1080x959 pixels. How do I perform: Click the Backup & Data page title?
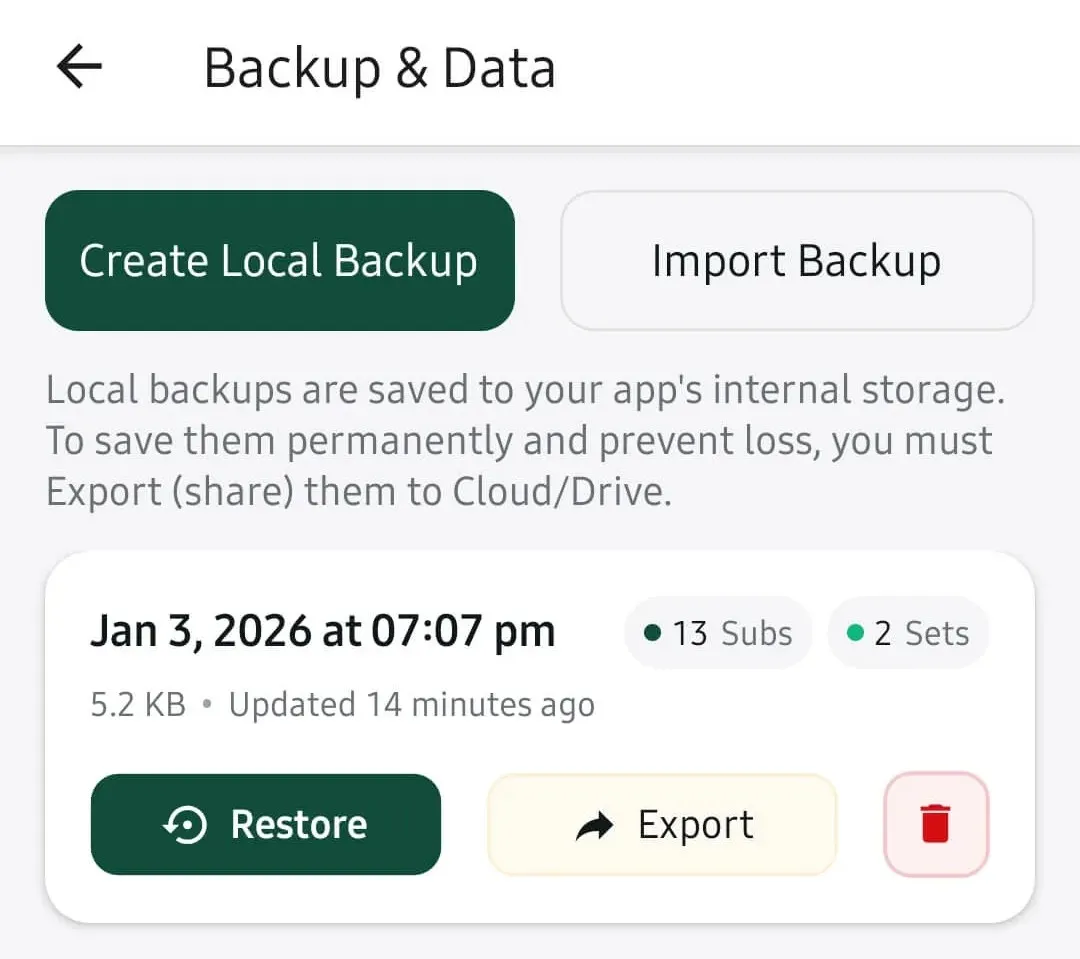tap(379, 68)
